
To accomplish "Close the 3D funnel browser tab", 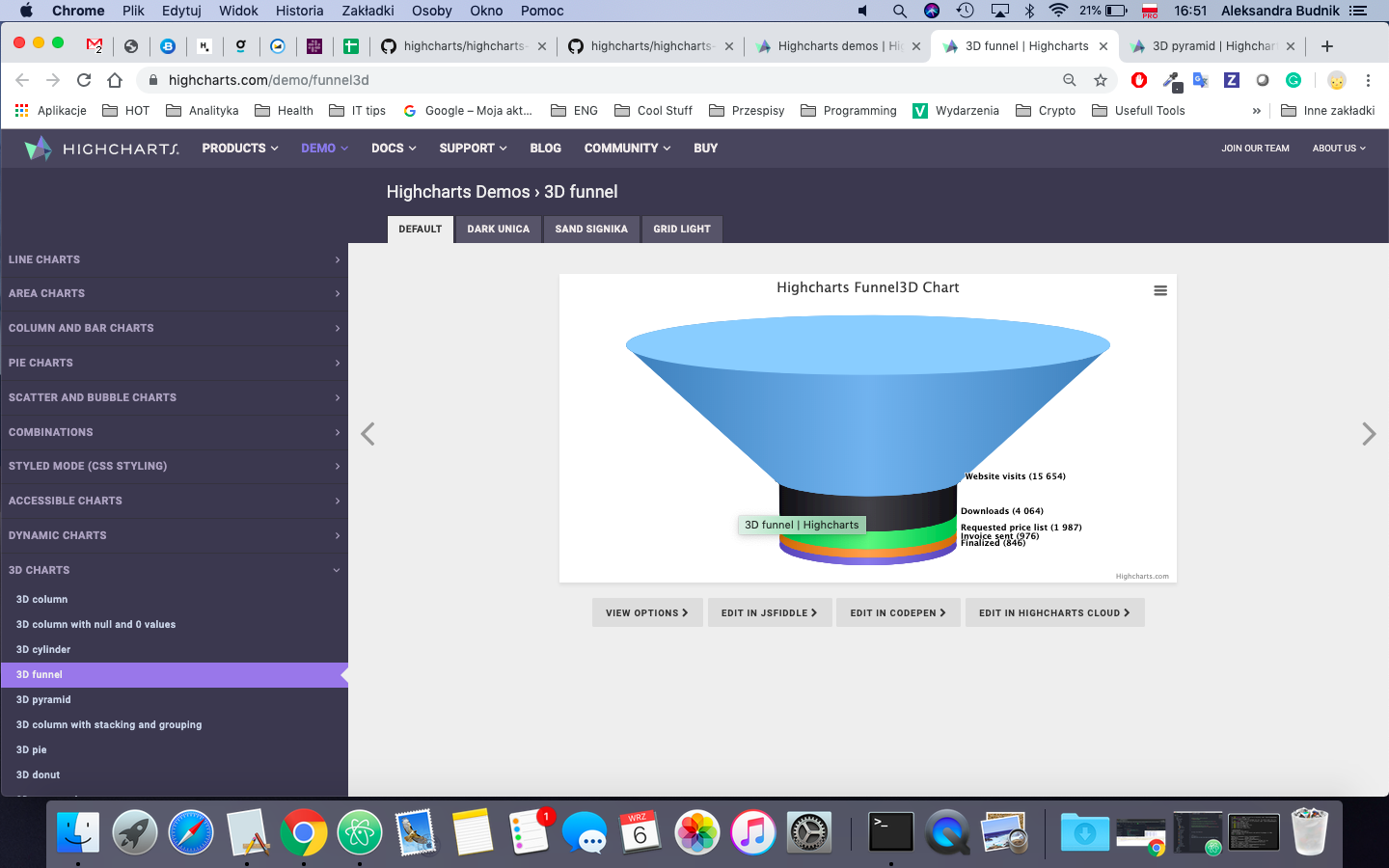I will coord(1103,46).
